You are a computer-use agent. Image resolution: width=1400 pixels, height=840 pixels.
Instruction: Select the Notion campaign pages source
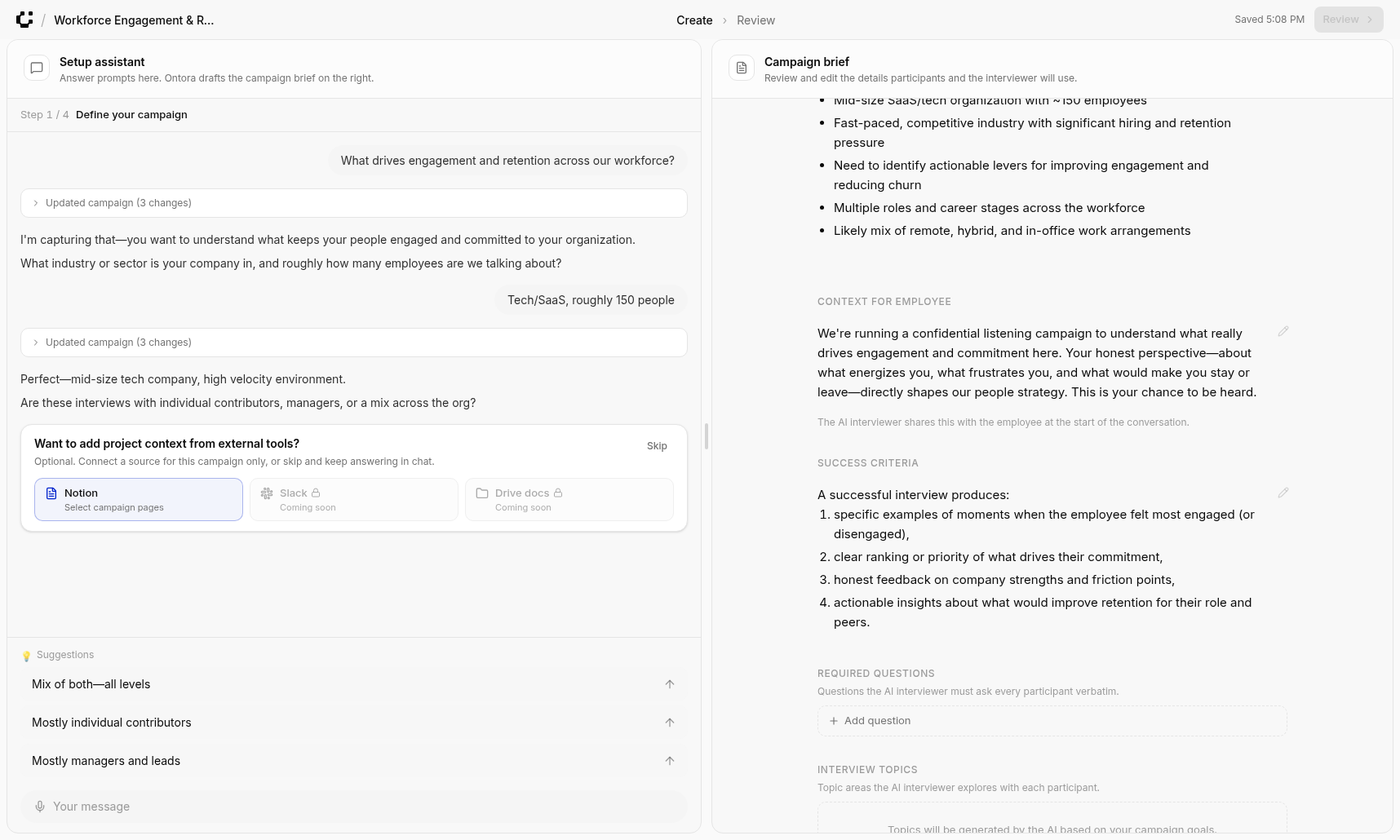[x=139, y=499]
